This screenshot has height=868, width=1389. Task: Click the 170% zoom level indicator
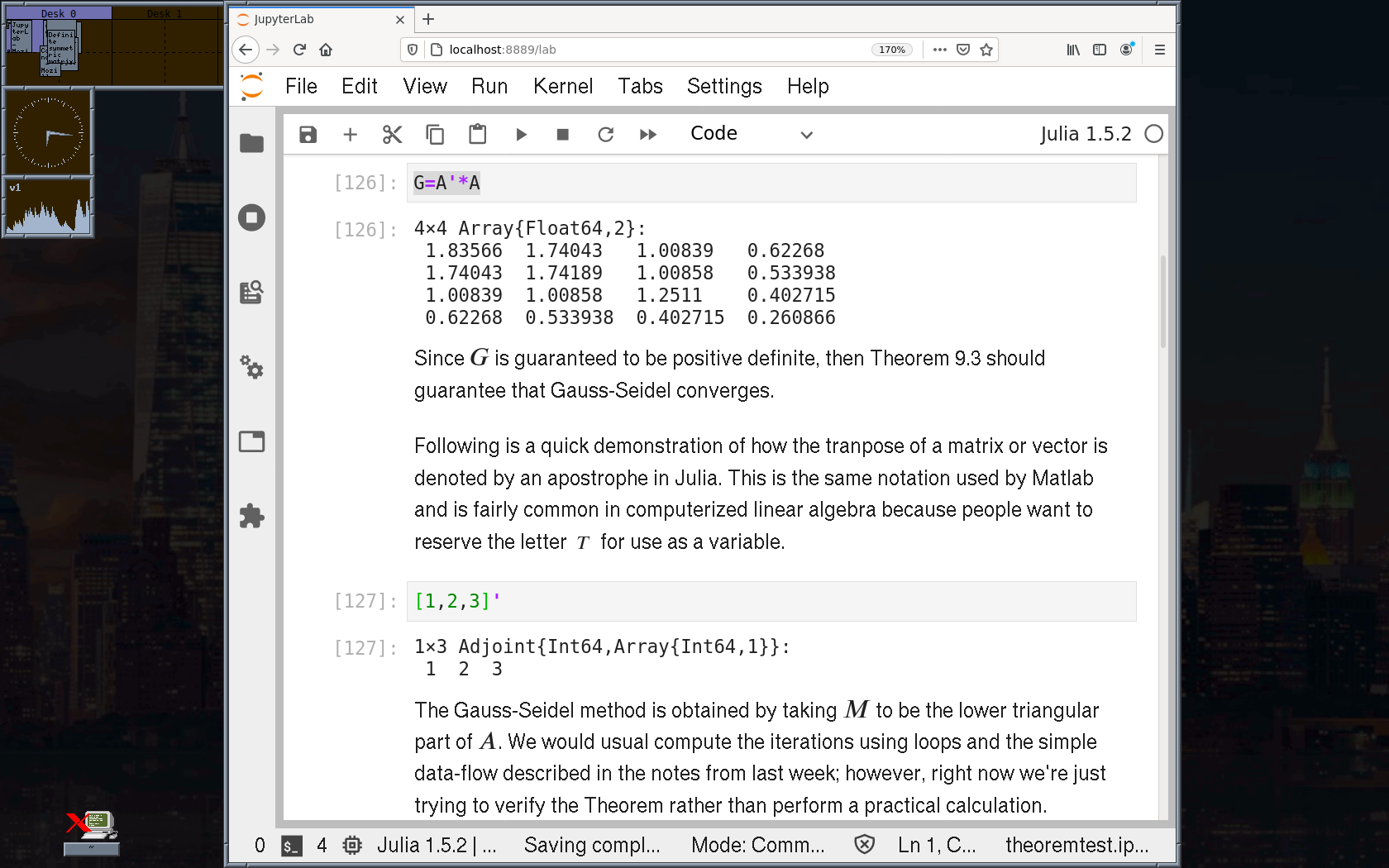tap(891, 50)
